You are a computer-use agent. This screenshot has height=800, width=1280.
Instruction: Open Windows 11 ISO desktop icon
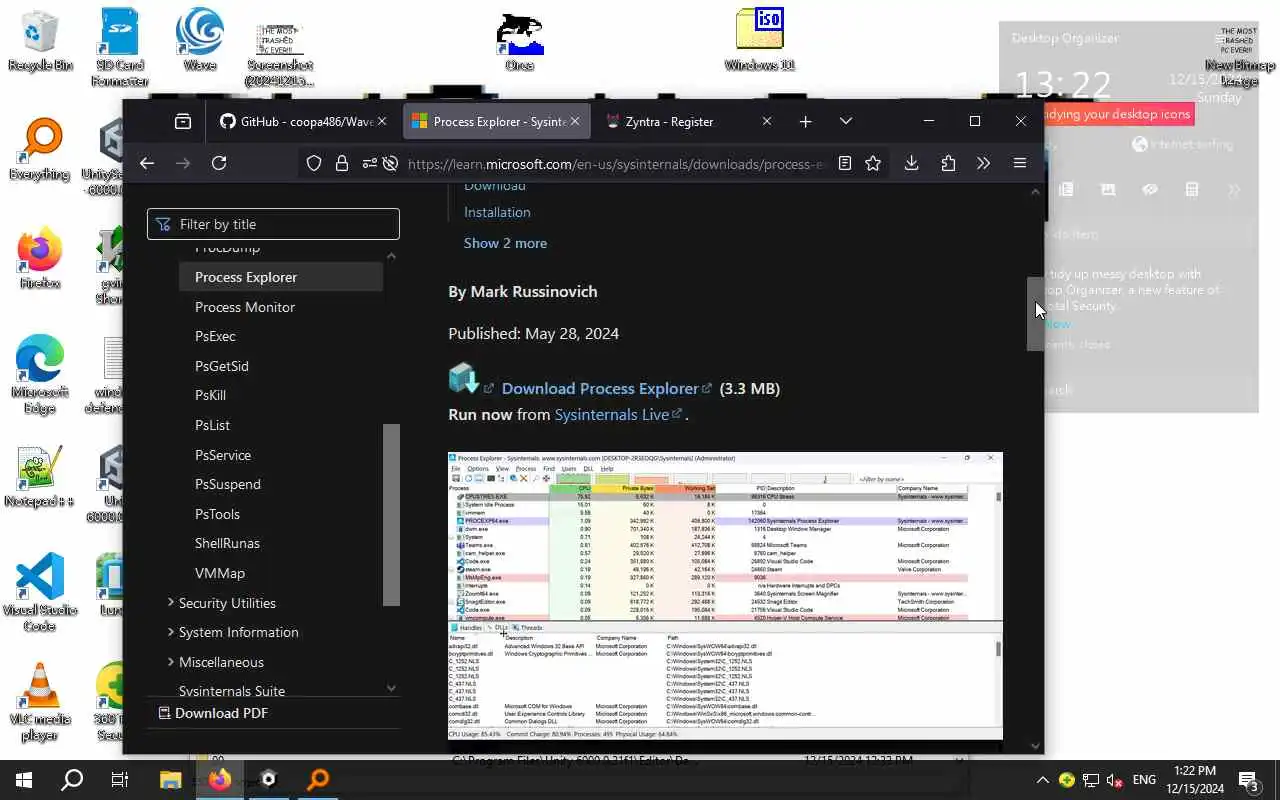click(760, 40)
